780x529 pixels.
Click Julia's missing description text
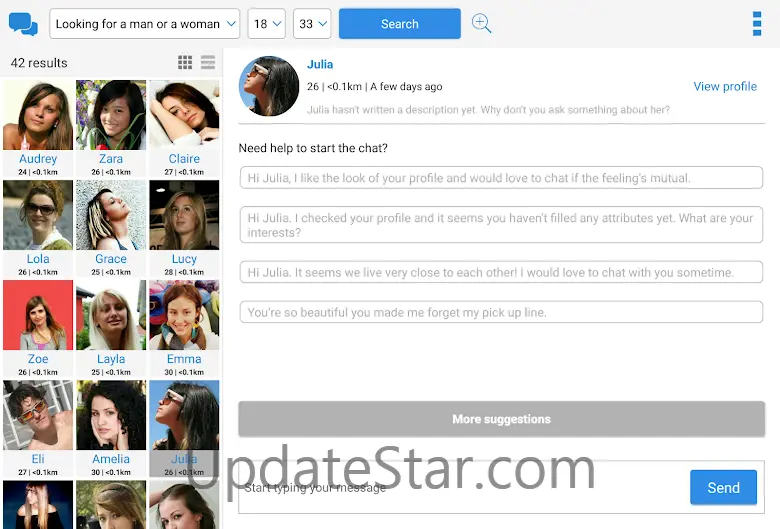(488, 109)
